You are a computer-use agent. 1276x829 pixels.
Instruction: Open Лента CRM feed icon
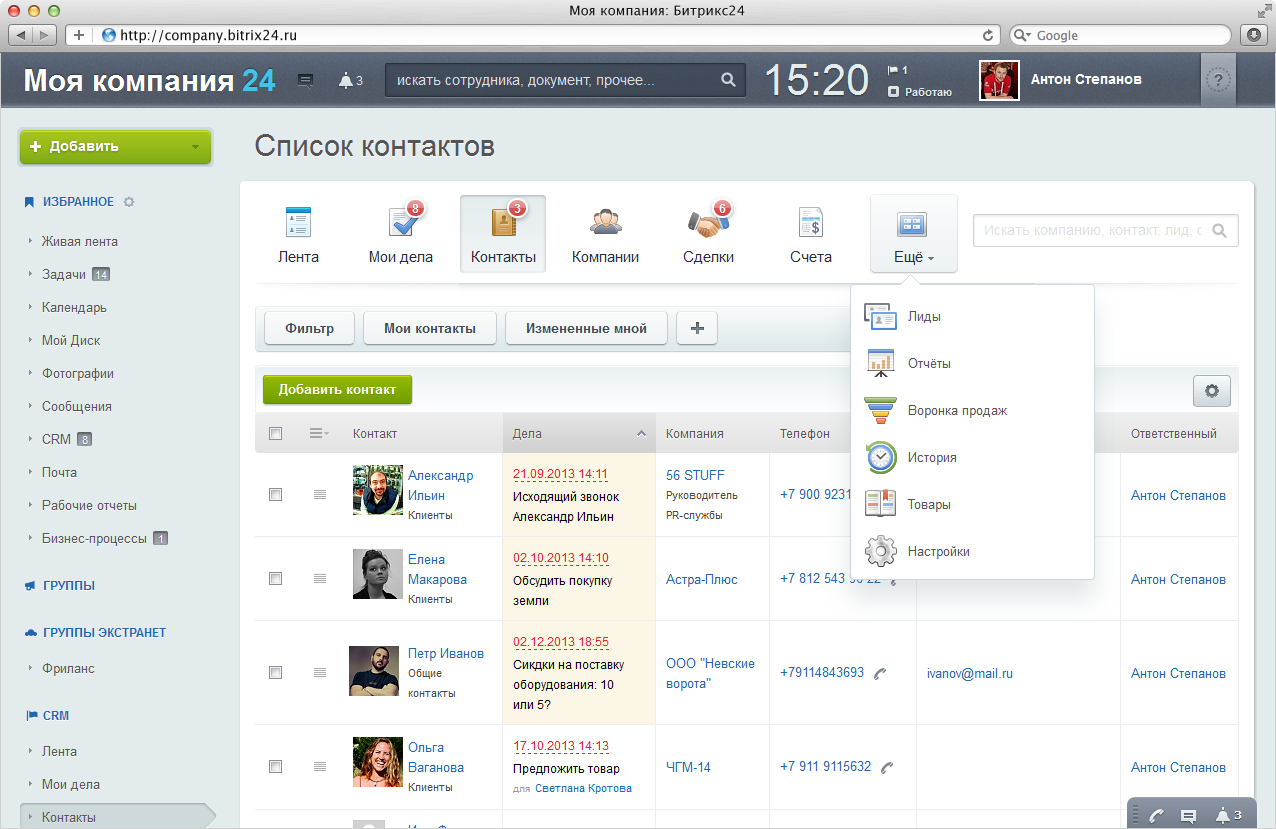click(x=298, y=222)
